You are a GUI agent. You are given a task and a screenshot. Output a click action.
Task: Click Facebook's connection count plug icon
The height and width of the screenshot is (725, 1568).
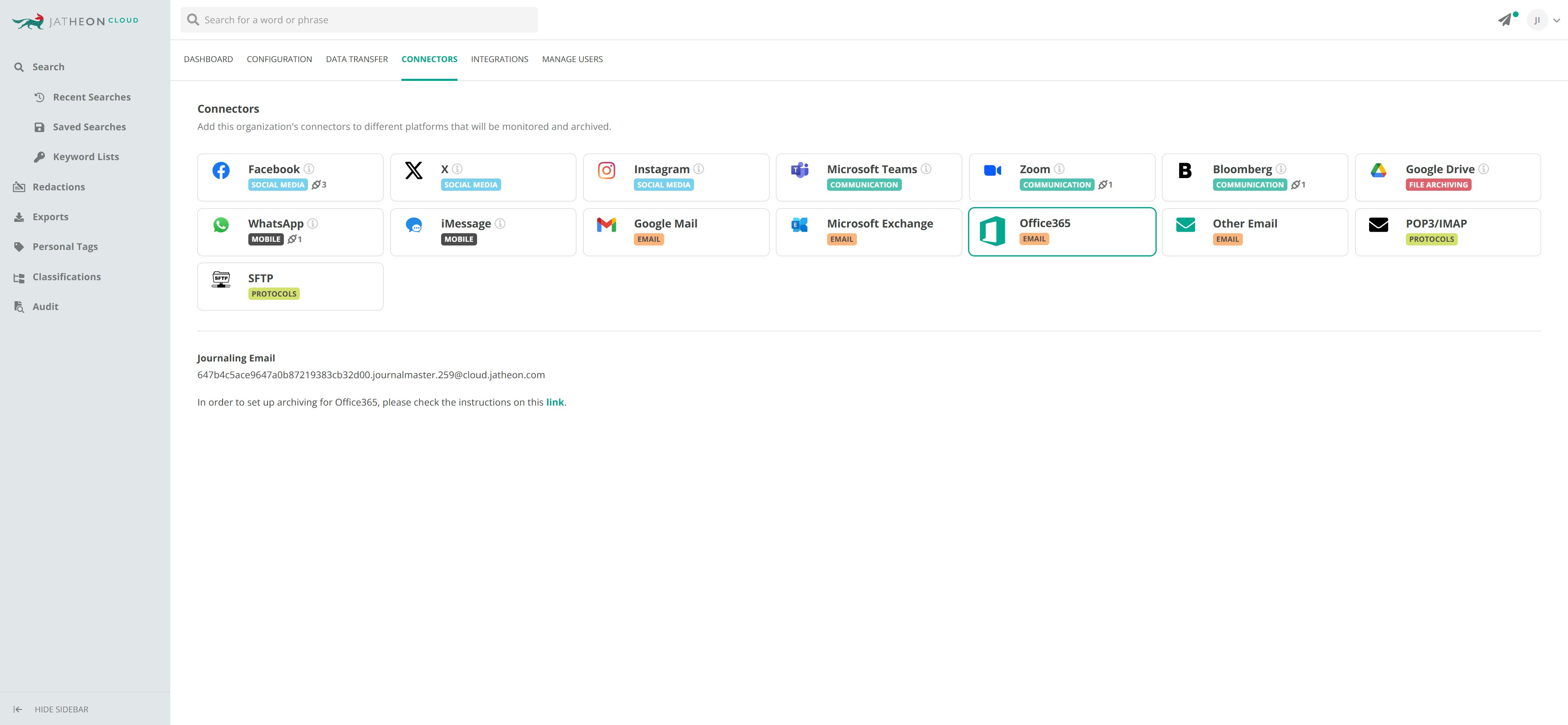coord(316,185)
